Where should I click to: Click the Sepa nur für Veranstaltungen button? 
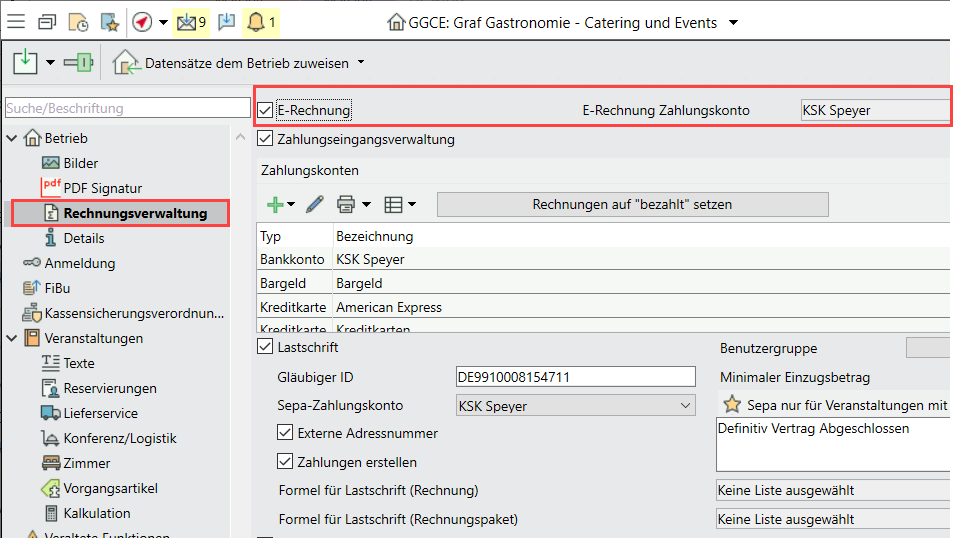click(x=833, y=405)
